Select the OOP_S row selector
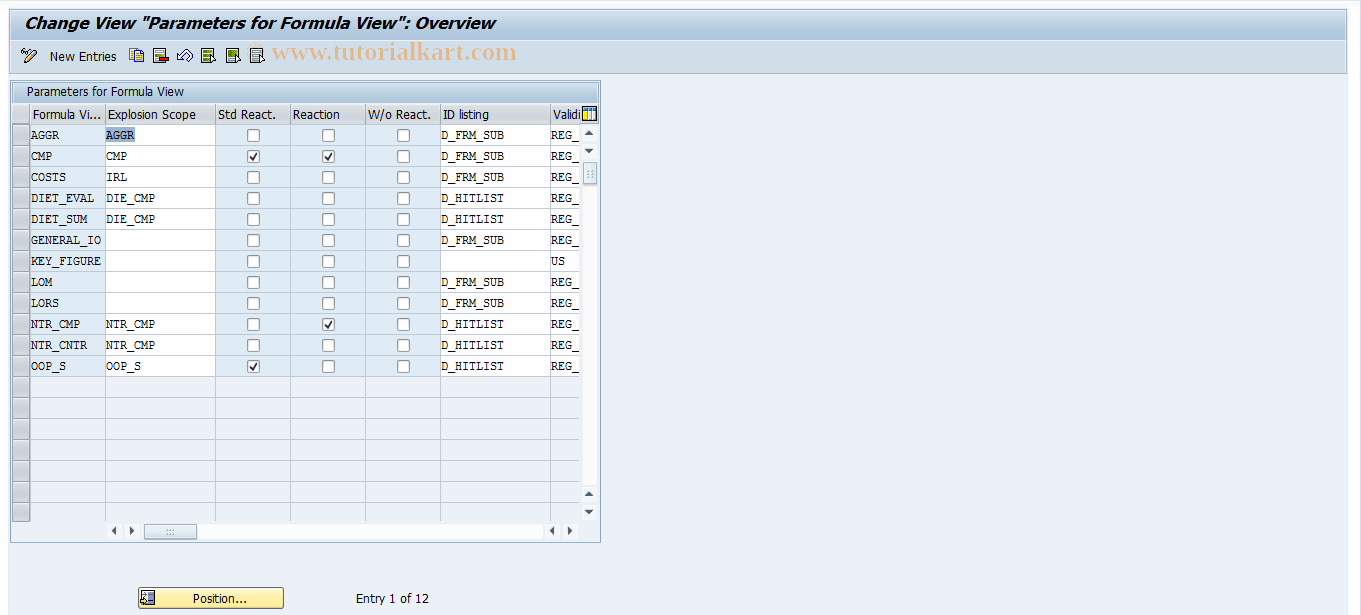The width and height of the screenshot is (1361, 615). (x=21, y=366)
